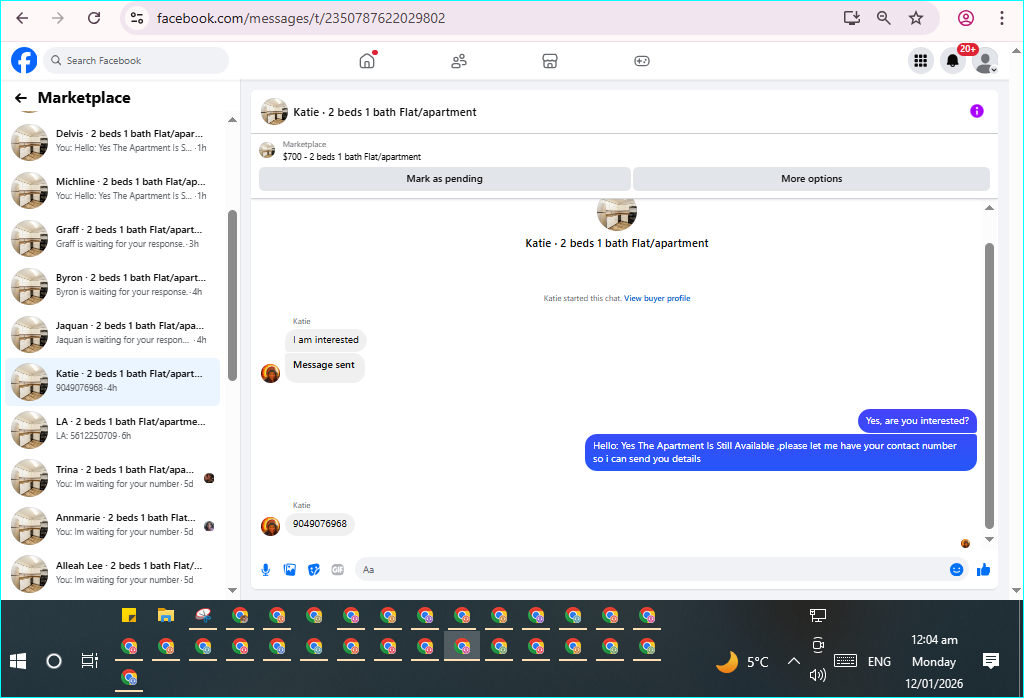Select Katie conversation in chat list
This screenshot has width=1024, height=698.
pos(112,382)
